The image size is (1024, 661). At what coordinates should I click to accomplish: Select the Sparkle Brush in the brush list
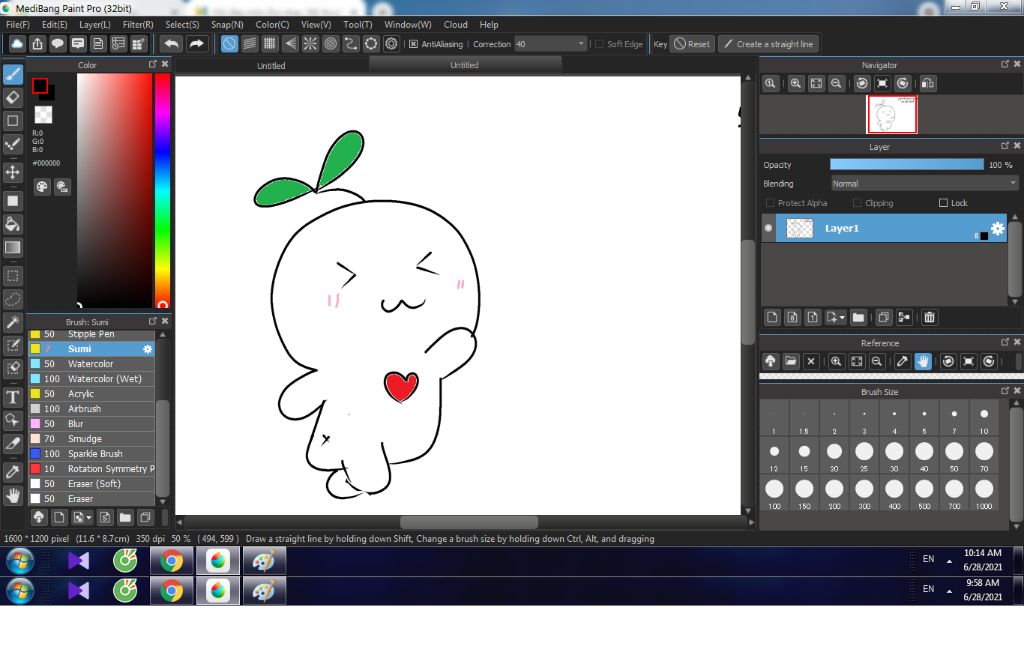(x=92, y=454)
